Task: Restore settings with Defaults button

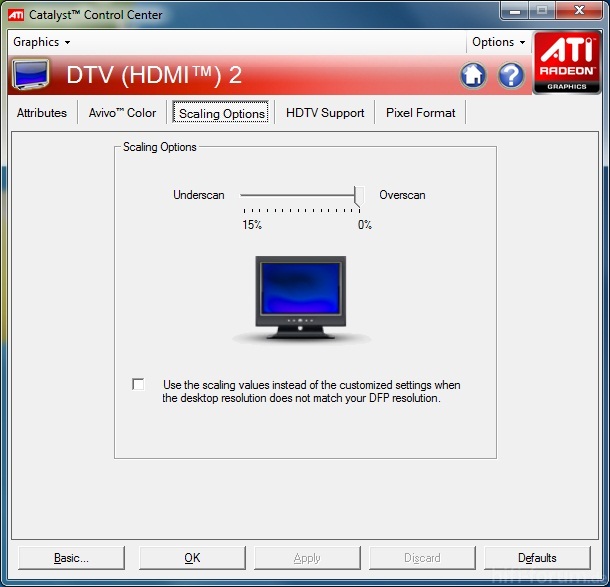Action: [537, 558]
